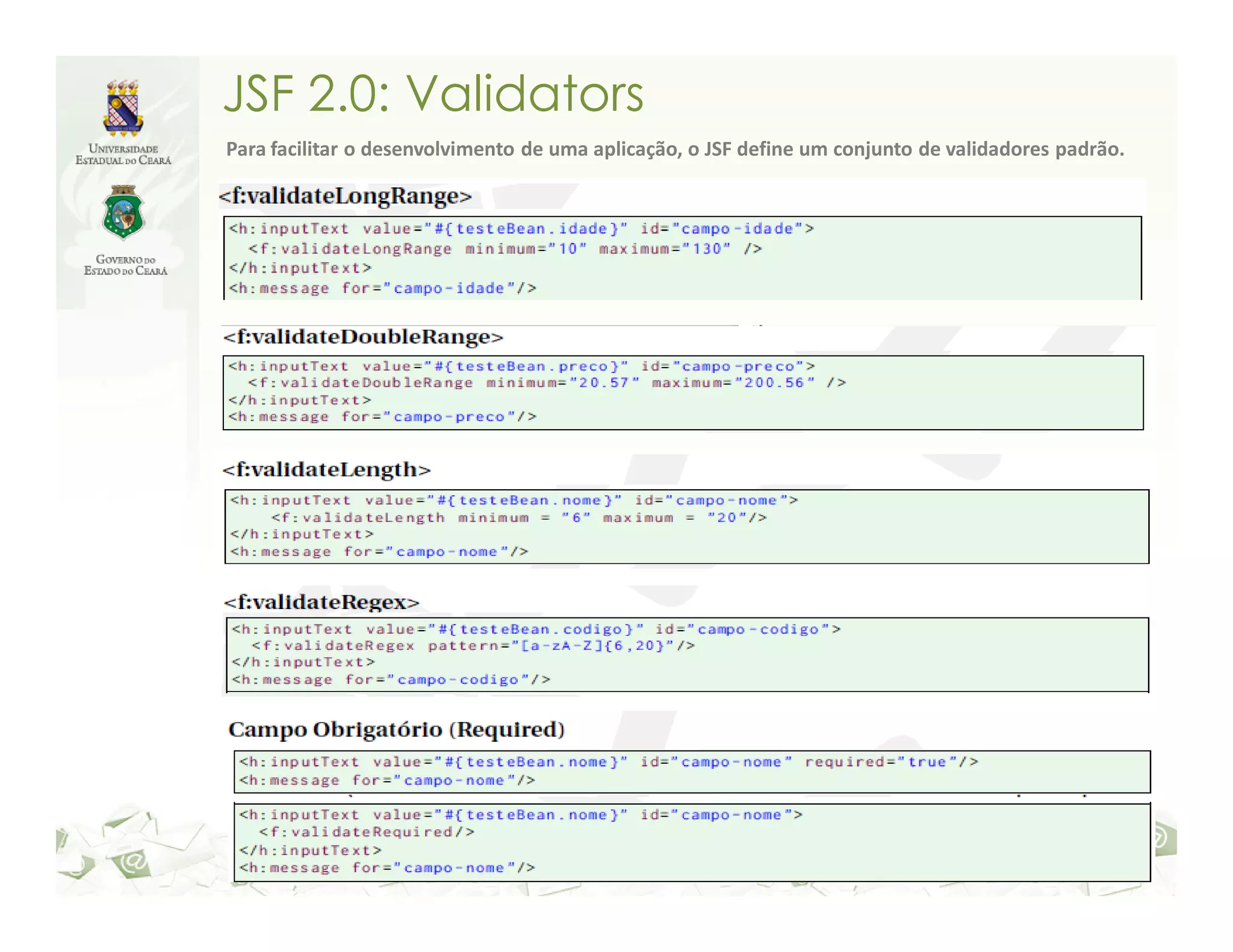The width and height of the screenshot is (1233, 952).
Task: Click the validateRegex pattern="[a-zA-Z]{6,20}" line
Action: click(473, 646)
